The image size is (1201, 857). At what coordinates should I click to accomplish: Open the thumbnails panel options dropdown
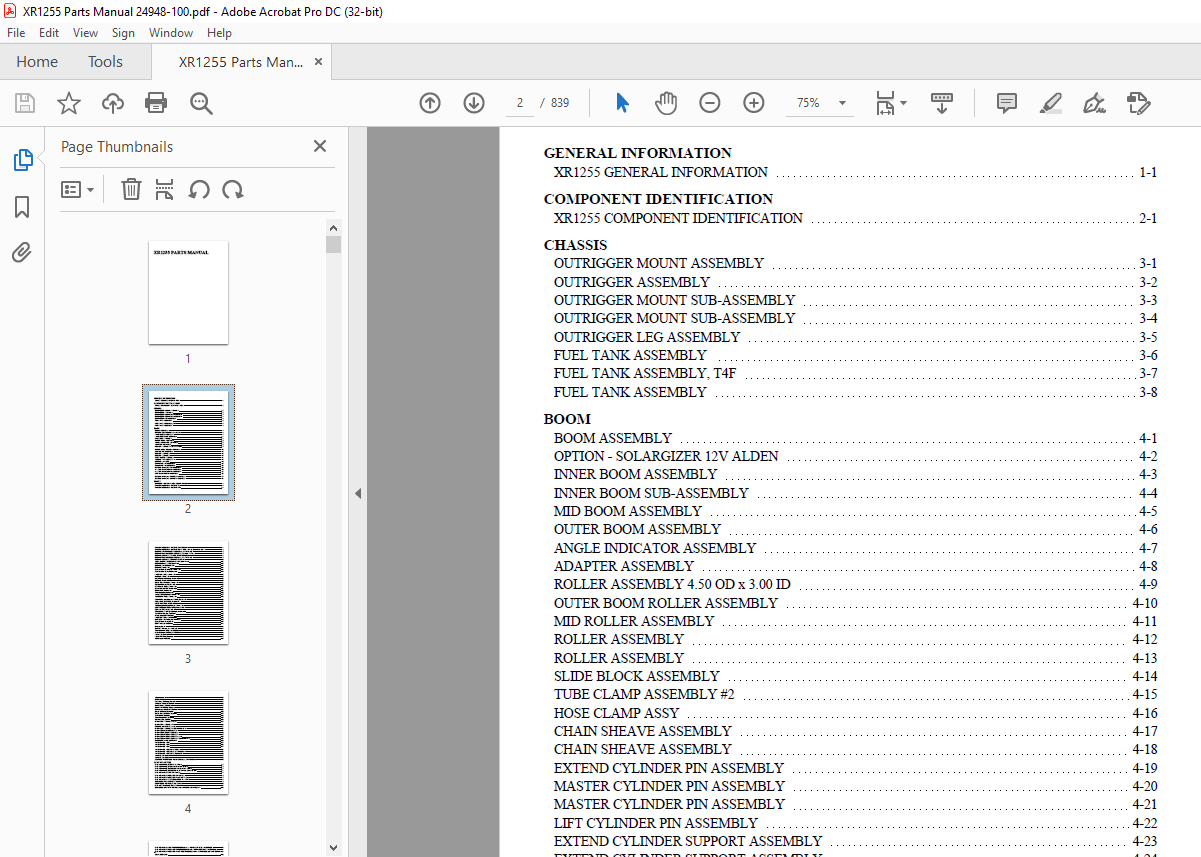click(x=77, y=189)
